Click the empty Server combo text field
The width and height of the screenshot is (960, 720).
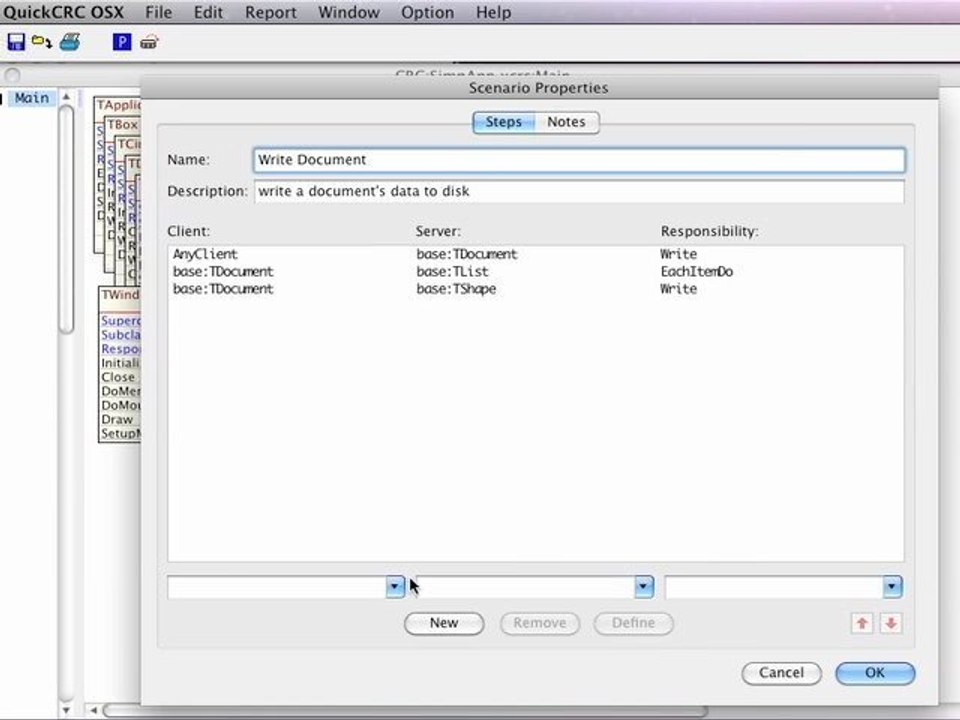[525, 587]
